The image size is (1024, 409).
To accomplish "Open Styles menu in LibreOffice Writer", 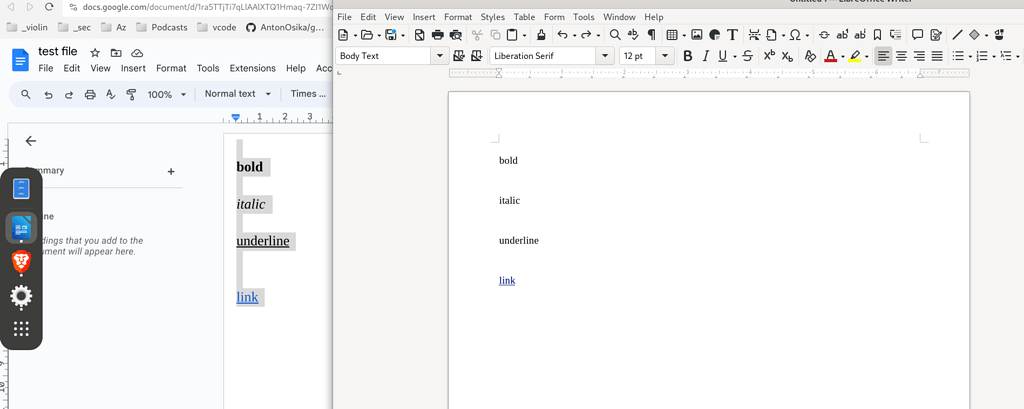I will point(492,17).
